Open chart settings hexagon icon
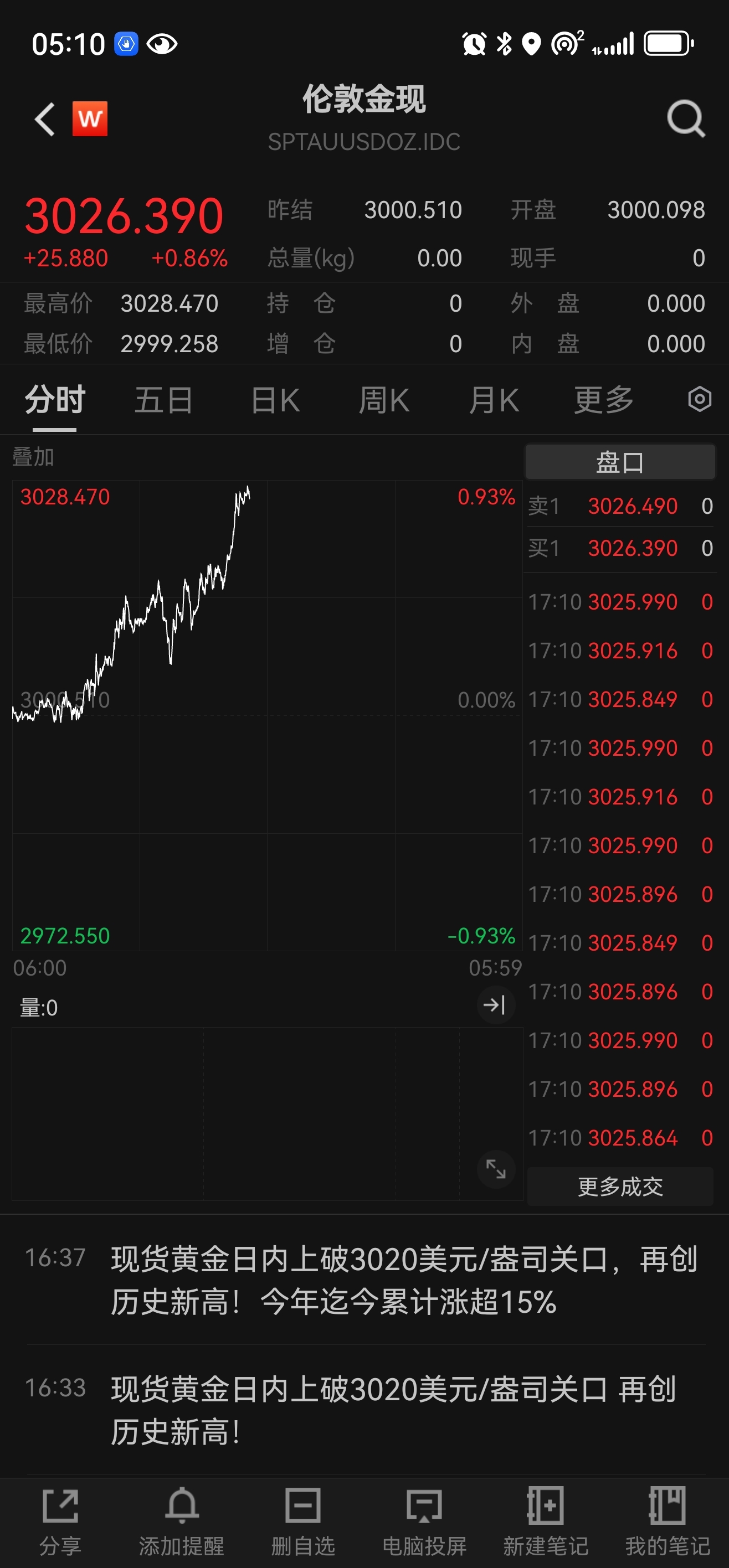 pos(700,400)
